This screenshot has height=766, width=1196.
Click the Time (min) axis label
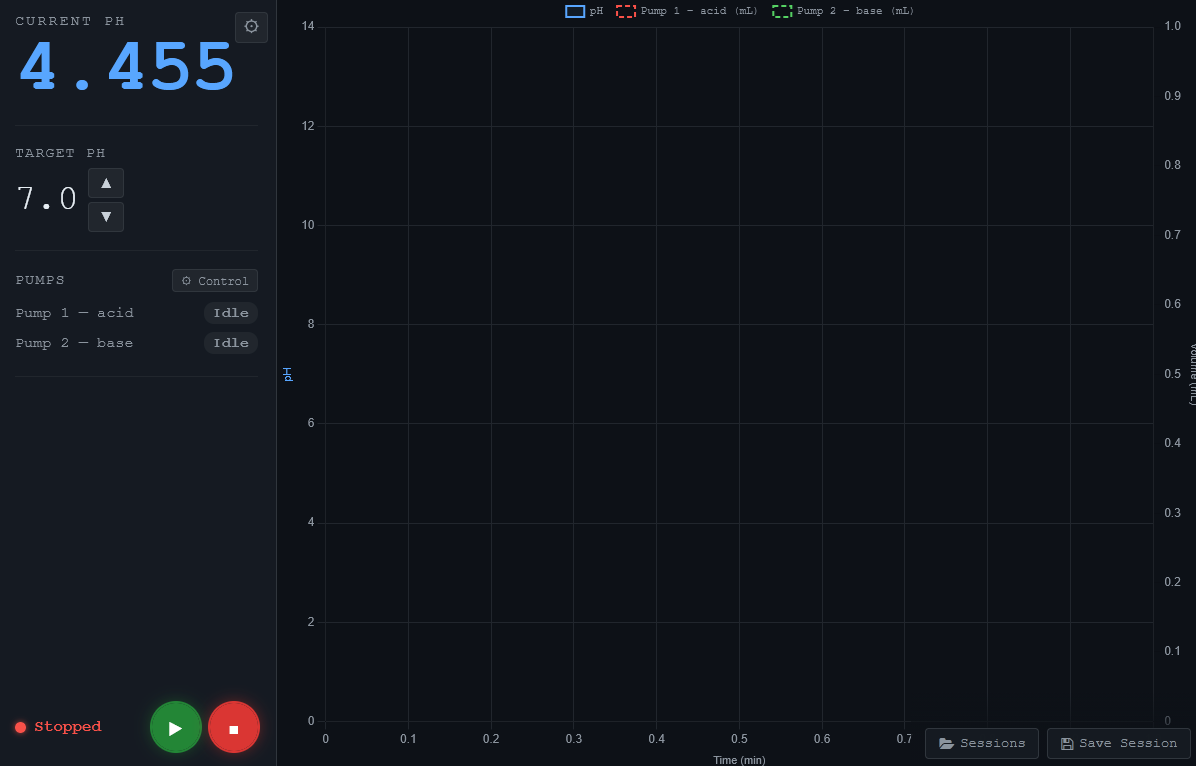pyautogui.click(x=739, y=760)
